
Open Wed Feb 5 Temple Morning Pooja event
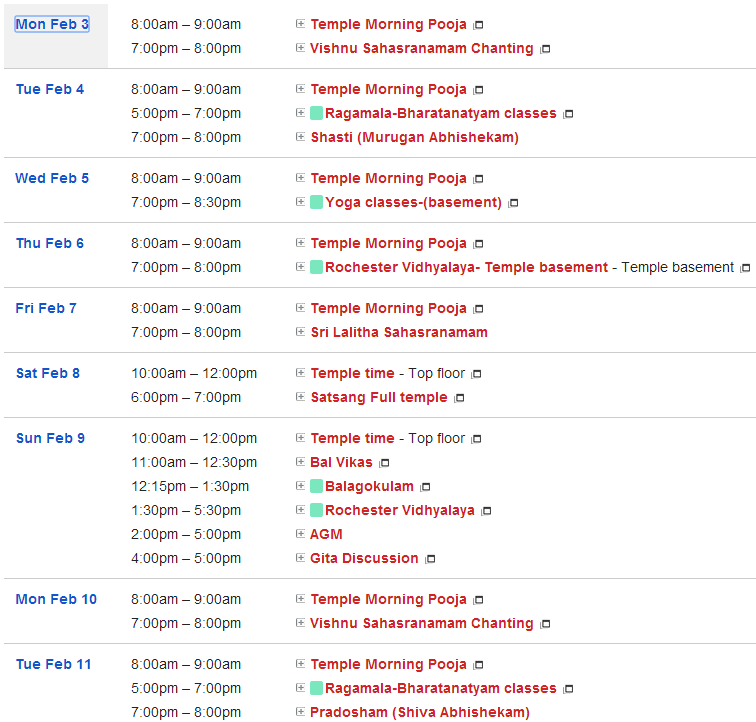click(x=388, y=178)
